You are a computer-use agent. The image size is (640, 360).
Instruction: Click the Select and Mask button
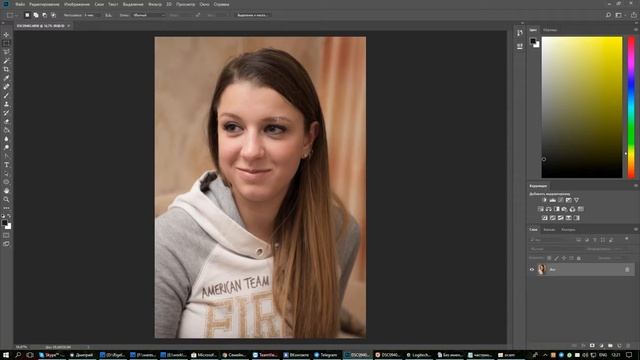tap(253, 15)
